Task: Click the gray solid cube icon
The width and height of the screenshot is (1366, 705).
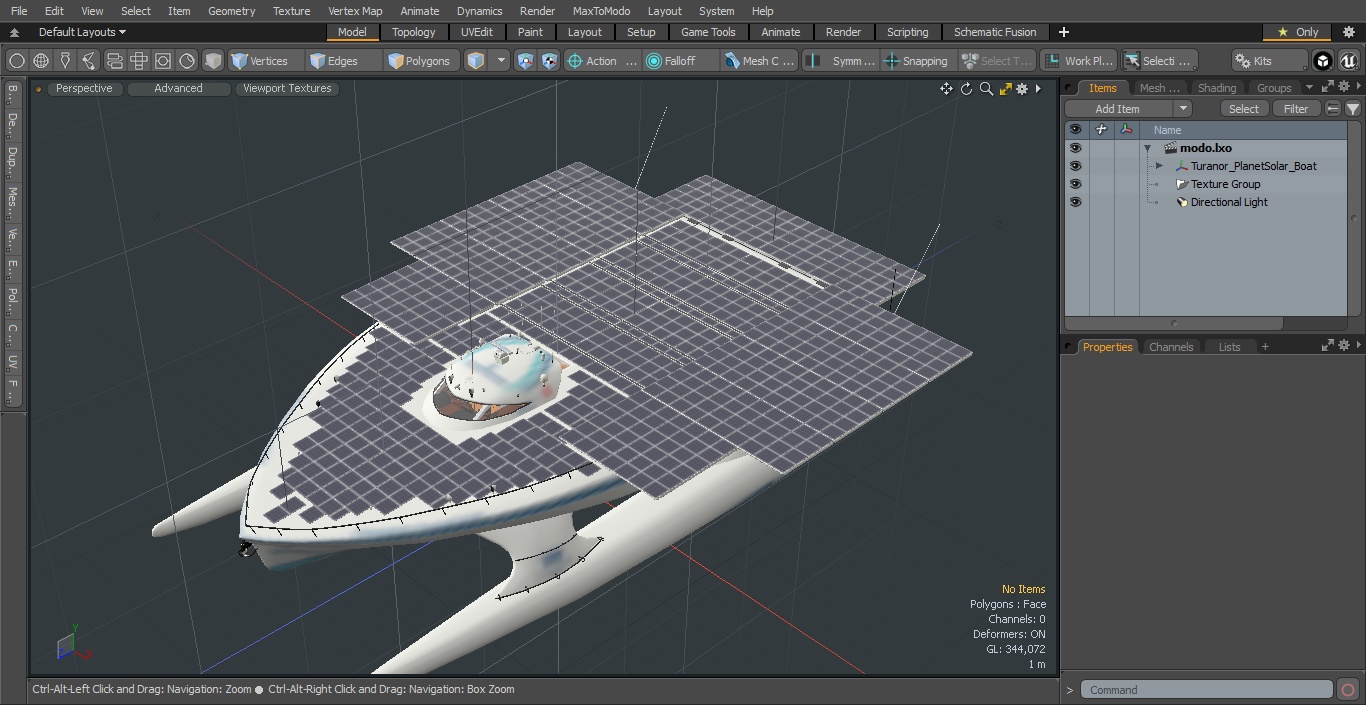Action: coord(213,61)
